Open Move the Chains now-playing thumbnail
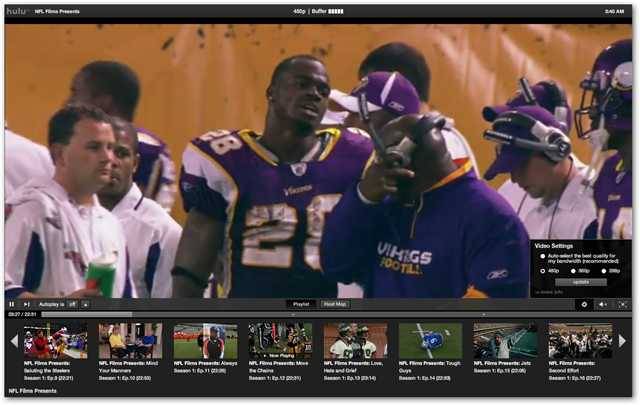 click(281, 341)
